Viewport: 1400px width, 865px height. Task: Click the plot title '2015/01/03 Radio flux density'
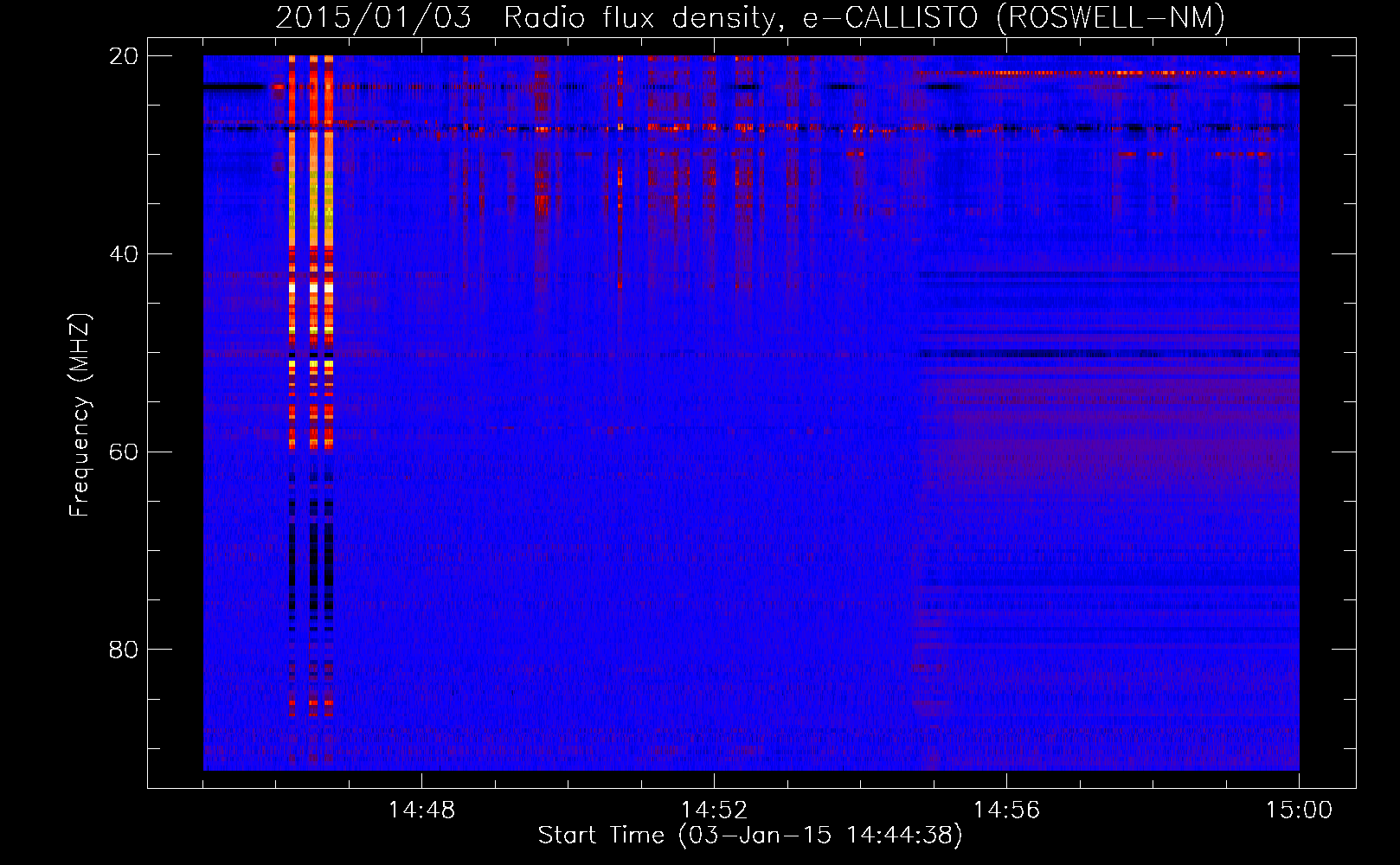tap(530, 17)
